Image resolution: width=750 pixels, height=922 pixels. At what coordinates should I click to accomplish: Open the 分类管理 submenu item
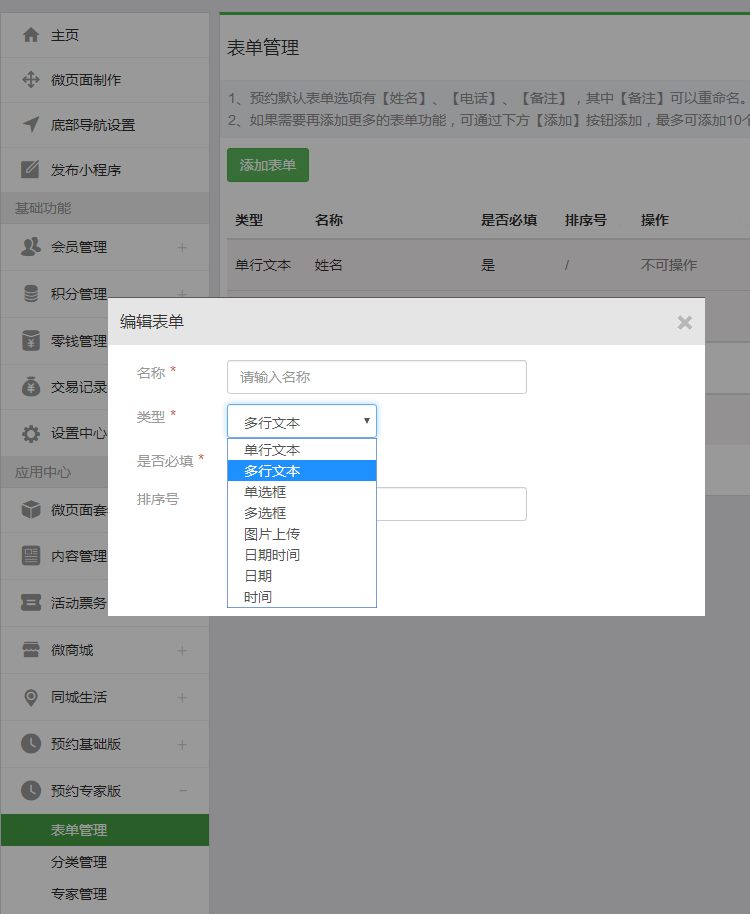click(79, 862)
